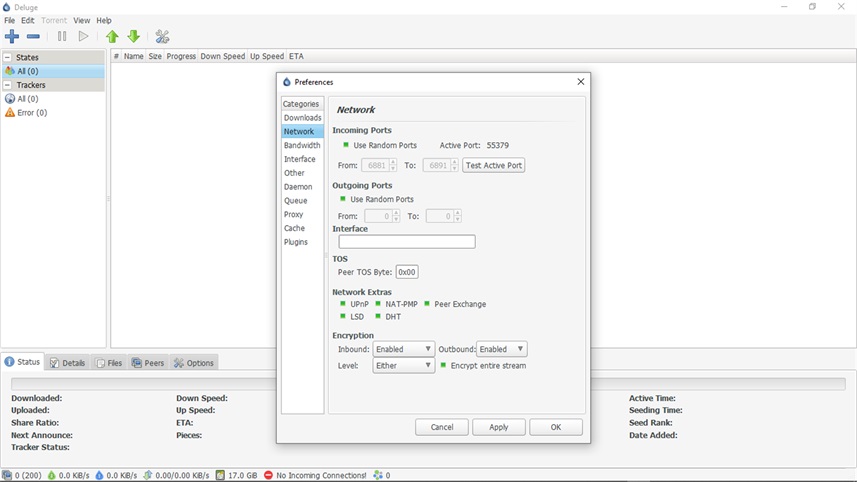Click incoming From port 6881 stepper
The width and height of the screenshot is (857, 482).
tap(393, 165)
